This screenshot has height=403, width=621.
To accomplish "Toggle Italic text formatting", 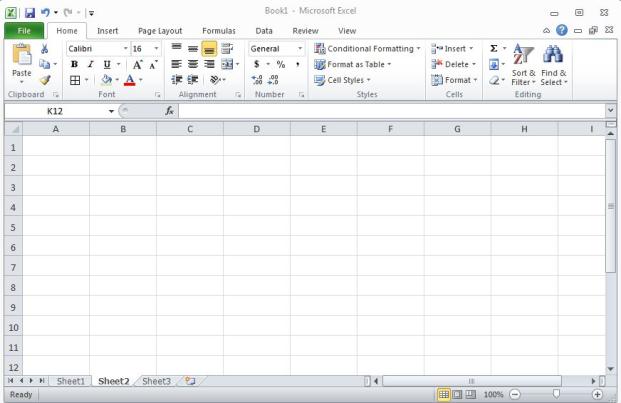I will (x=89, y=64).
